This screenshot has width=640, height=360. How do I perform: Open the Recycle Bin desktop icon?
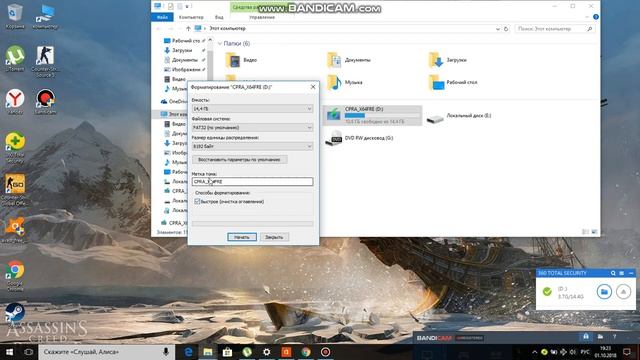coord(15,16)
